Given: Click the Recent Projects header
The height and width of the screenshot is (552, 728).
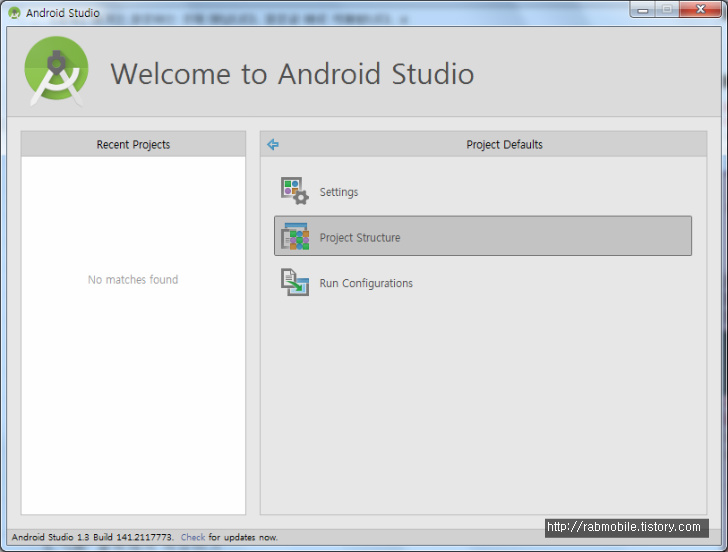Looking at the screenshot, I should [x=133, y=144].
